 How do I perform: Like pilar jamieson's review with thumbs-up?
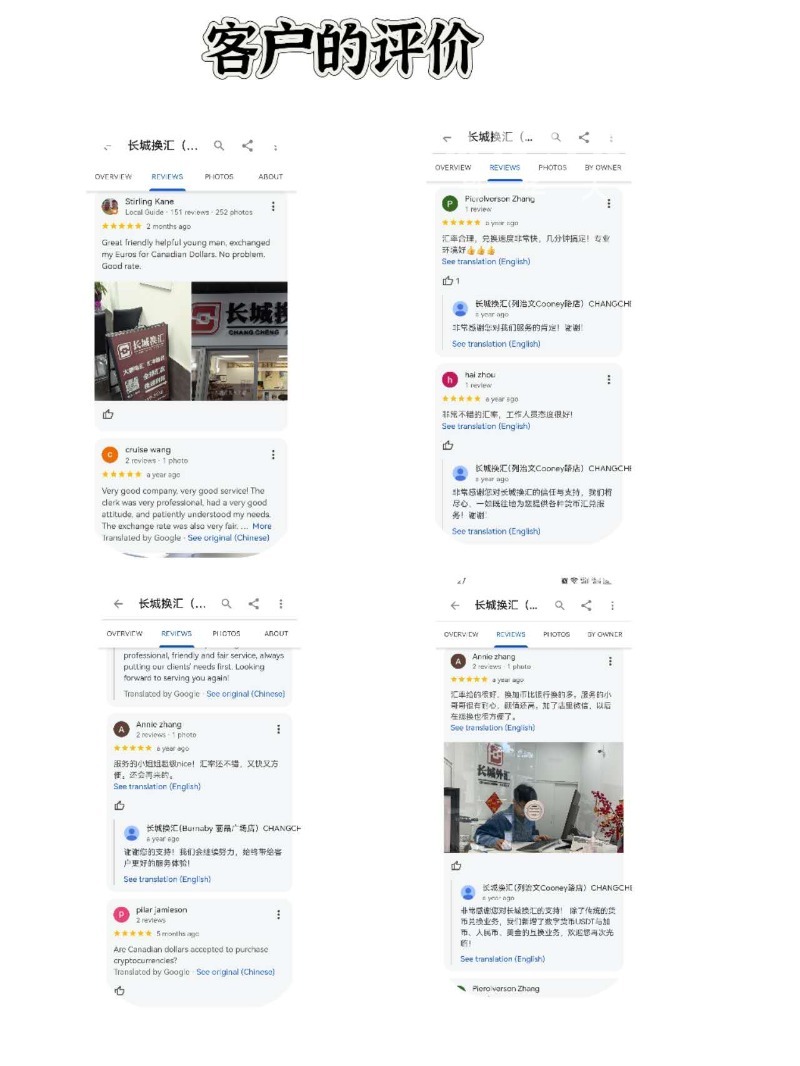[x=120, y=991]
